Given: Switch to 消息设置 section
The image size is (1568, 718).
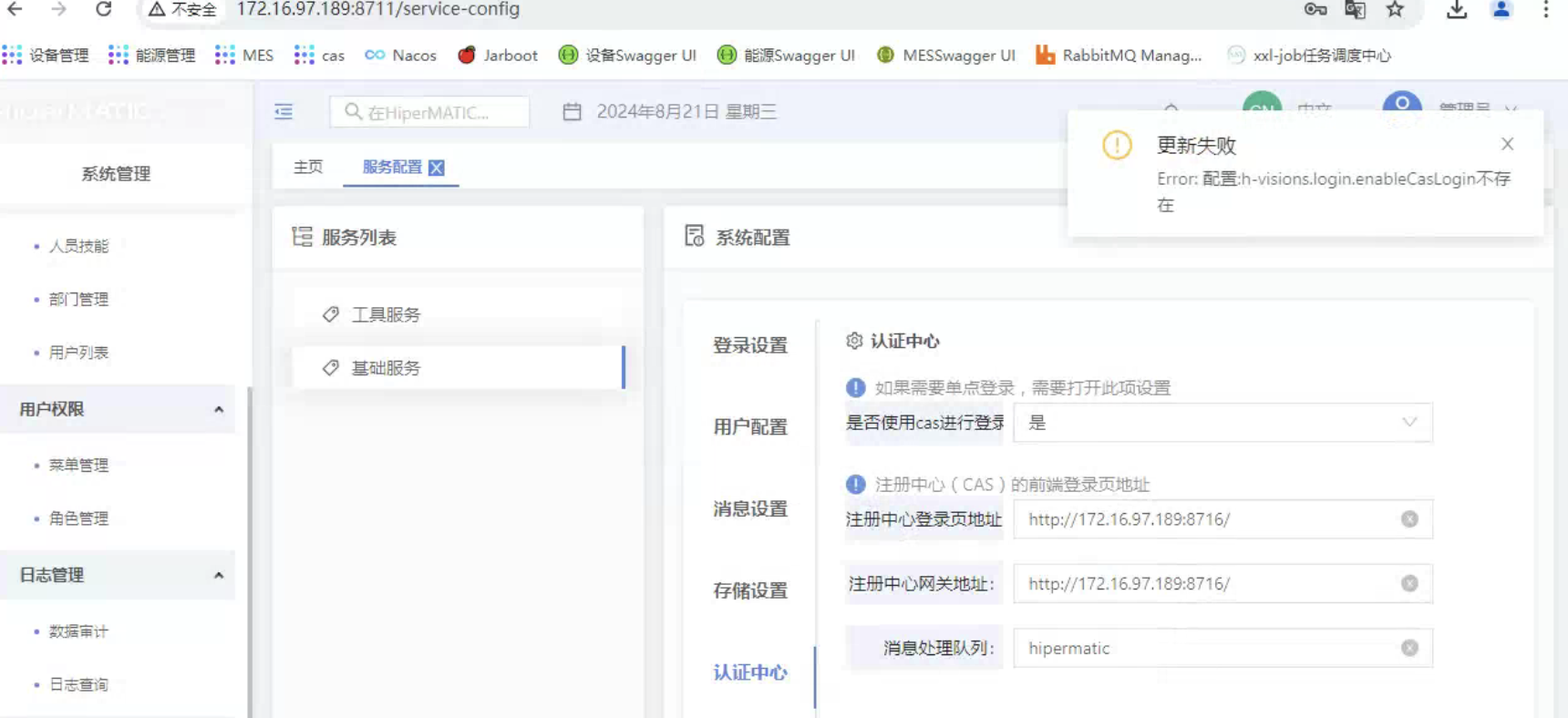Looking at the screenshot, I should [x=750, y=509].
